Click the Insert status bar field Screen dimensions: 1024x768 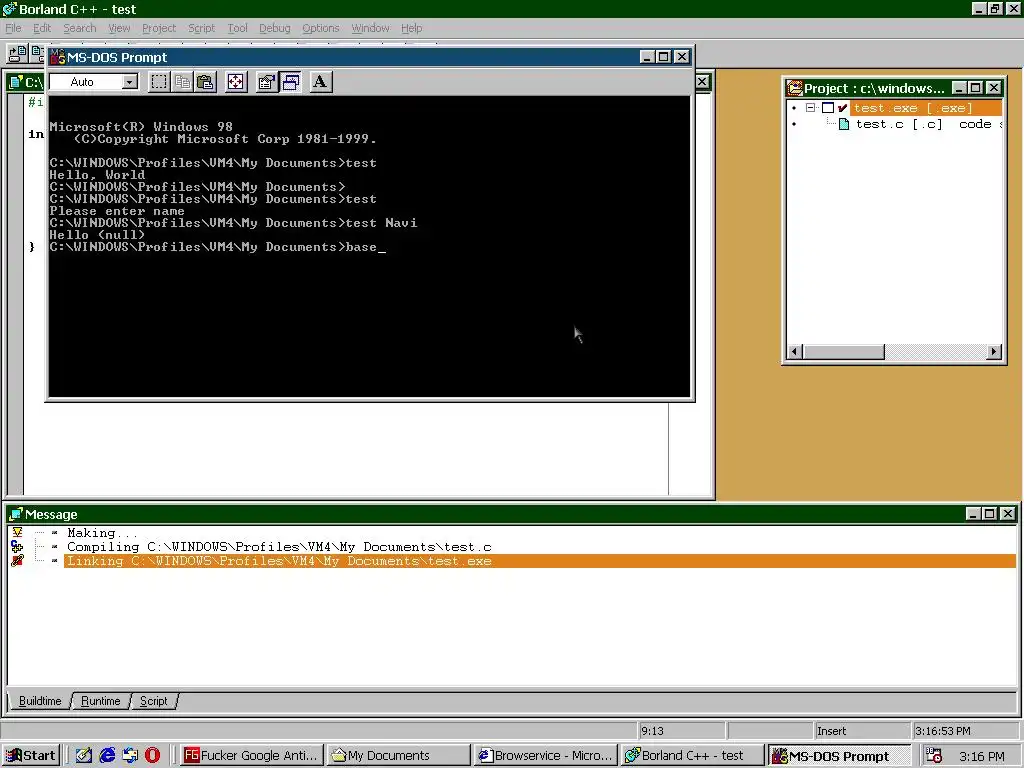pyautogui.click(x=861, y=731)
